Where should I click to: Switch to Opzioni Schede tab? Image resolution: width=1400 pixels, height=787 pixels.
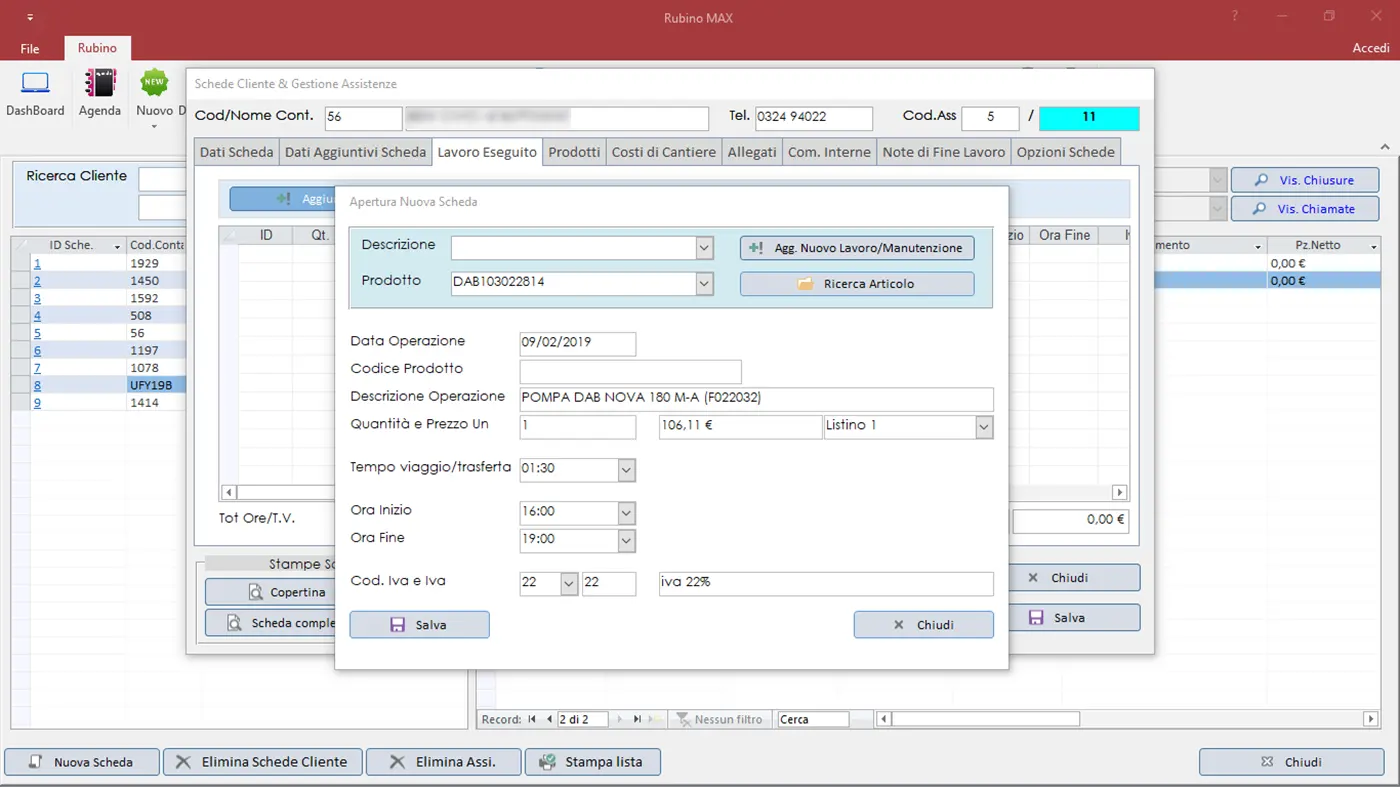[x=1065, y=152]
